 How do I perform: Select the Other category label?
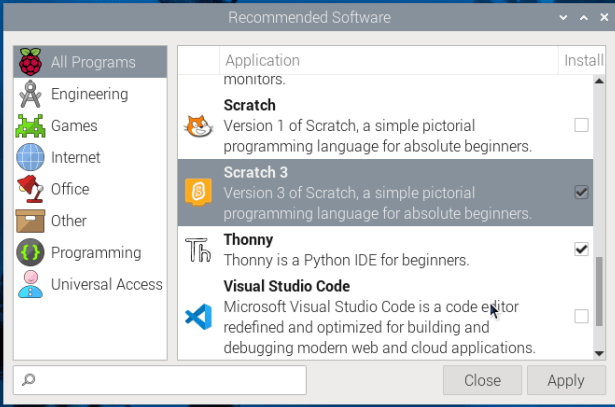[x=69, y=221]
